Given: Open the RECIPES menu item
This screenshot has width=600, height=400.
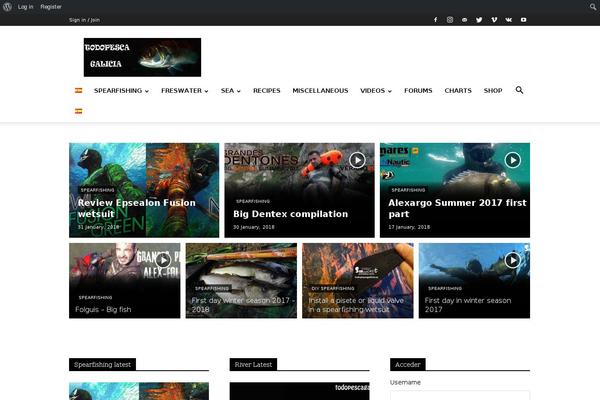Looking at the screenshot, I should (x=267, y=91).
